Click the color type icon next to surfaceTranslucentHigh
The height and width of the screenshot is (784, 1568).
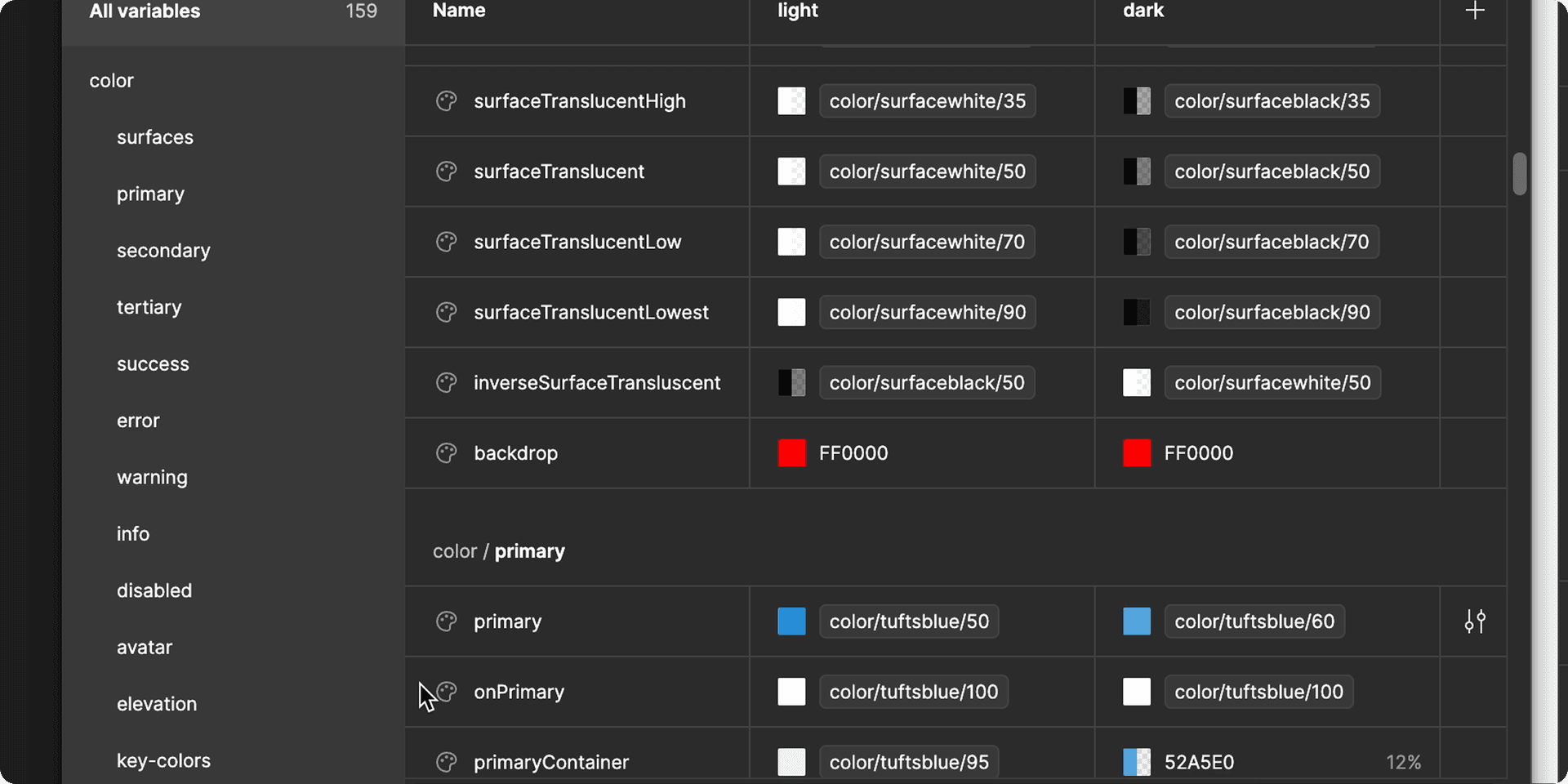tap(447, 101)
